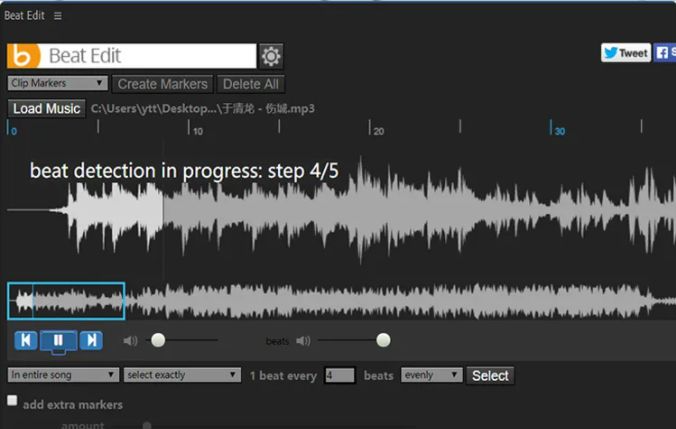676x429 pixels.
Task: Open the 'select exactly' dropdown
Action: coord(182,375)
